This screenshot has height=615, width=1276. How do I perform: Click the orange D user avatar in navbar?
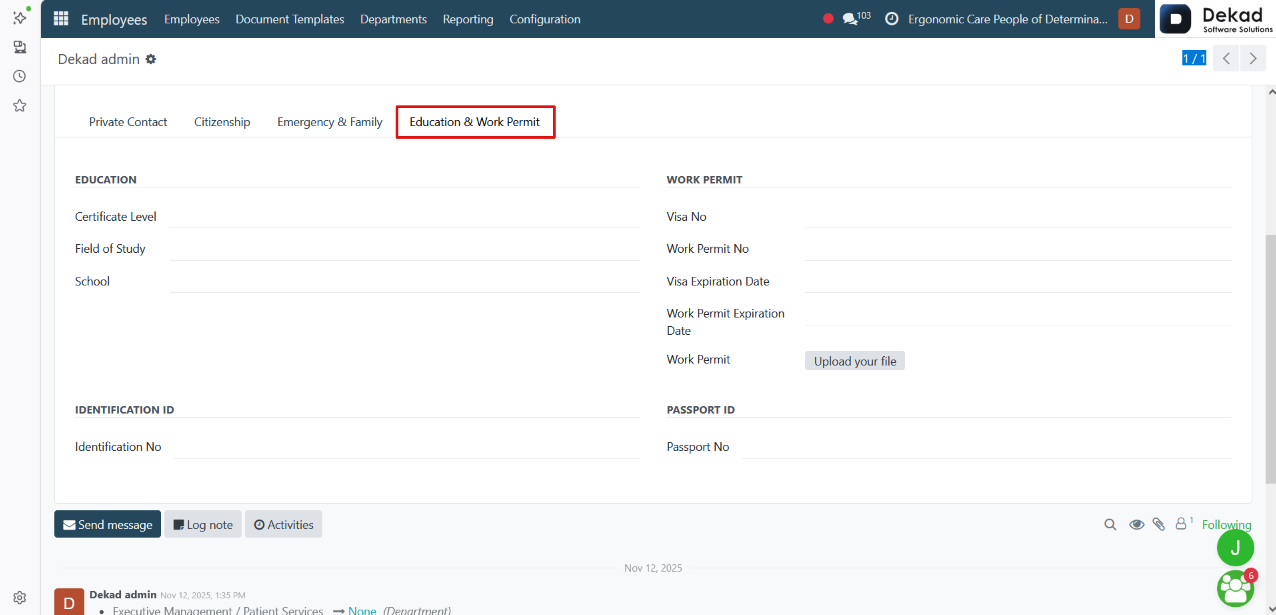(x=1129, y=19)
